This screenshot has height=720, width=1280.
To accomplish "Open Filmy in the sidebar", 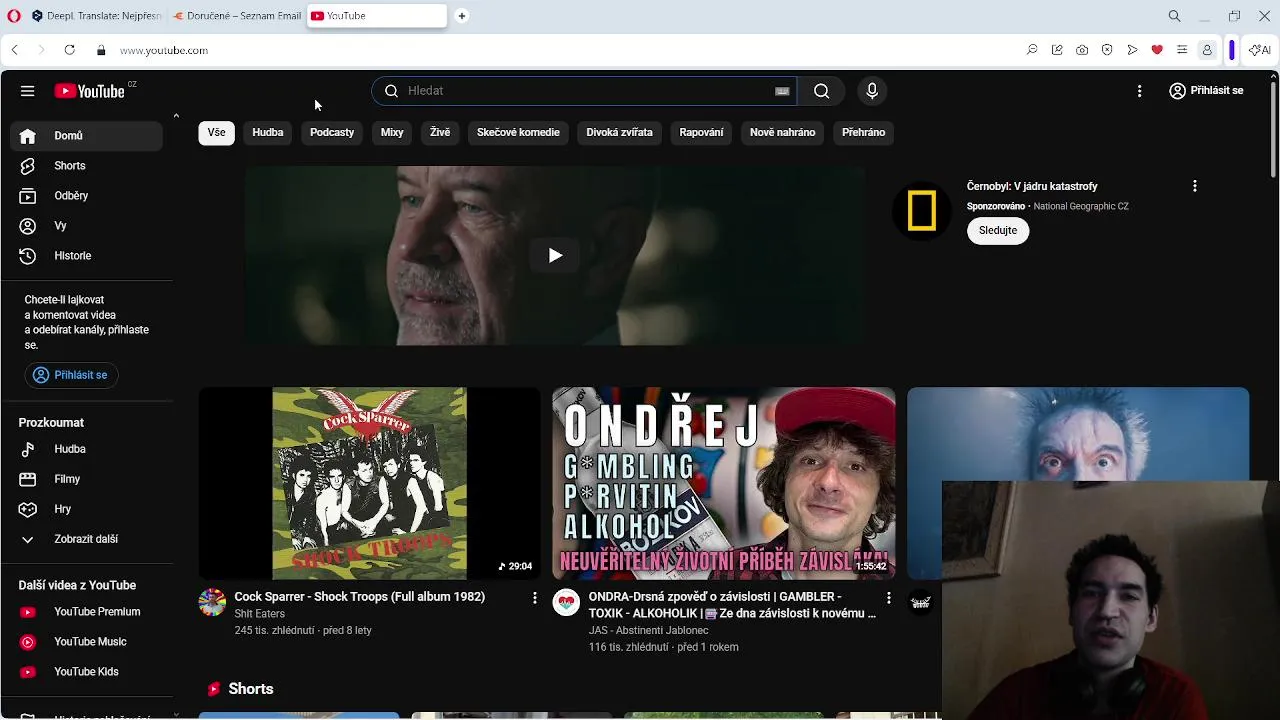I will point(87,479).
